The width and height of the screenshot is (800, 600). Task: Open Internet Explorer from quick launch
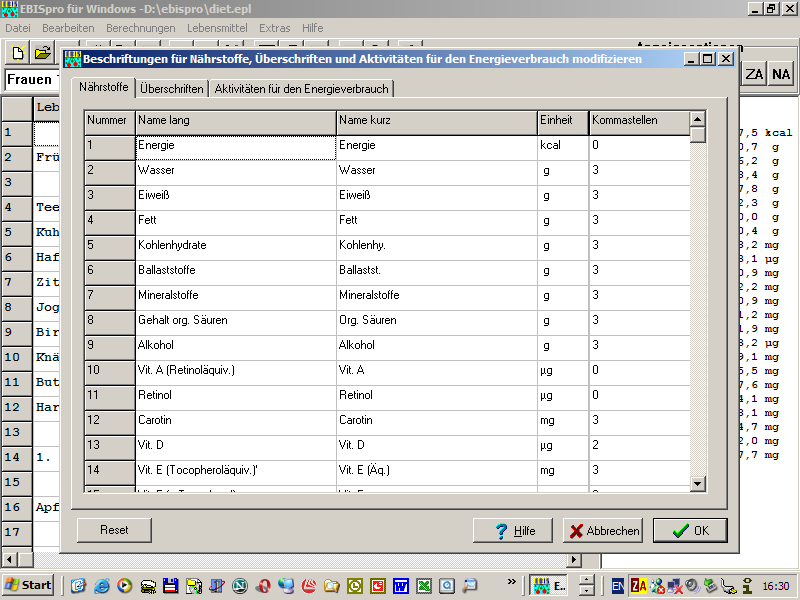click(101, 585)
